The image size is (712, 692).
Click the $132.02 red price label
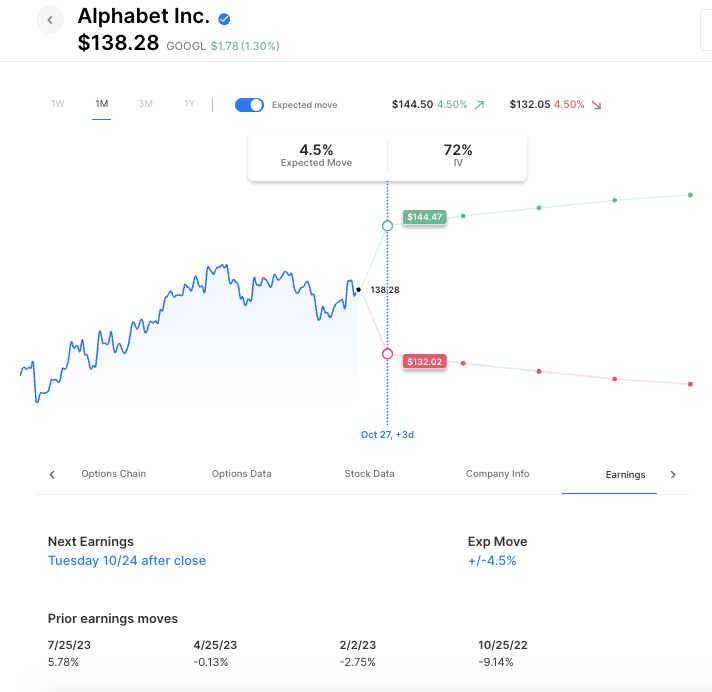click(x=424, y=361)
